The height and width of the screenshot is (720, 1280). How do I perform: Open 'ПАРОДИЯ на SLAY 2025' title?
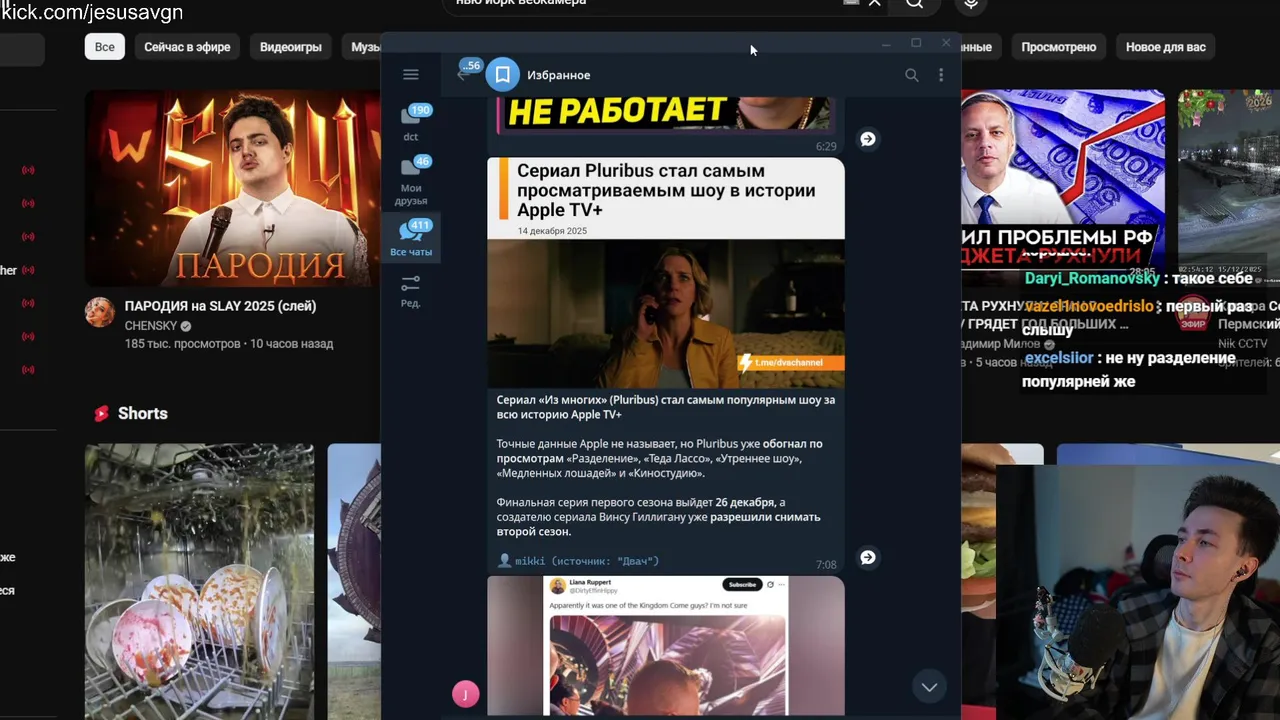pyautogui.click(x=220, y=306)
